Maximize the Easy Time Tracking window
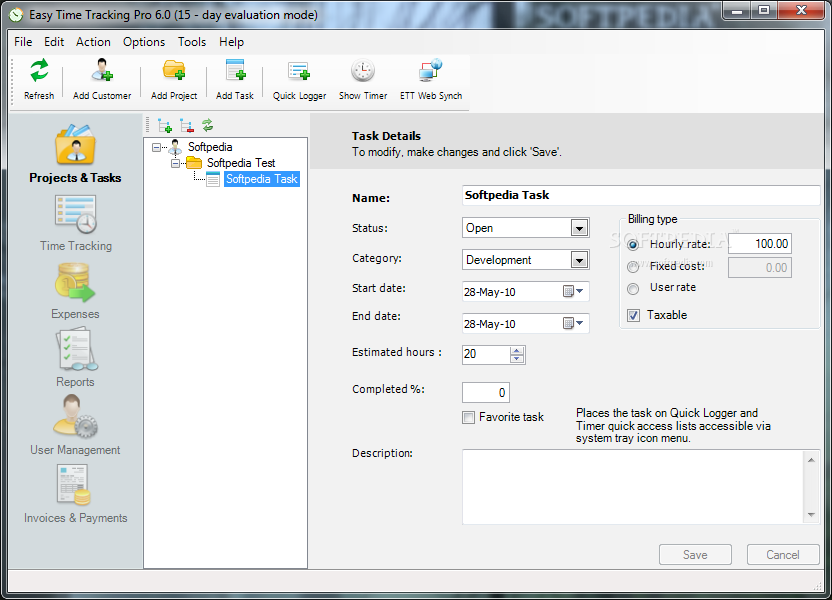The image size is (832, 600). click(x=764, y=10)
